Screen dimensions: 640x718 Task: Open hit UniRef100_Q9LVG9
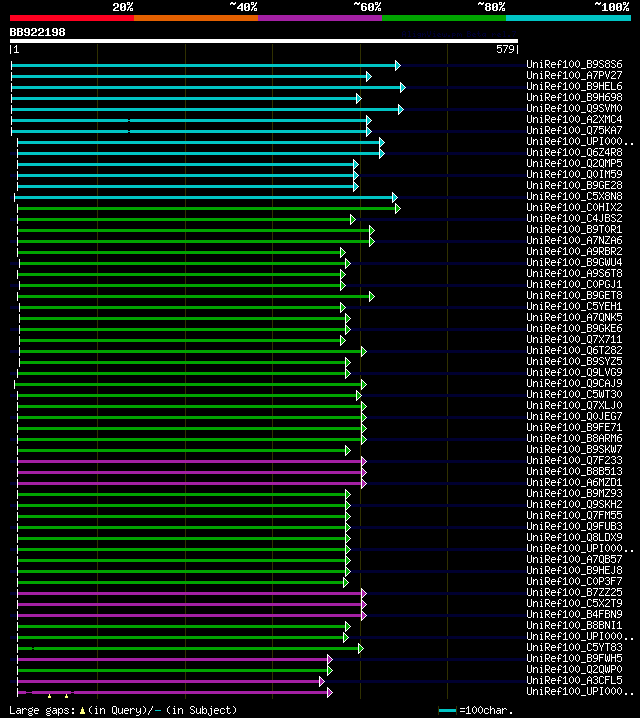tap(574, 372)
